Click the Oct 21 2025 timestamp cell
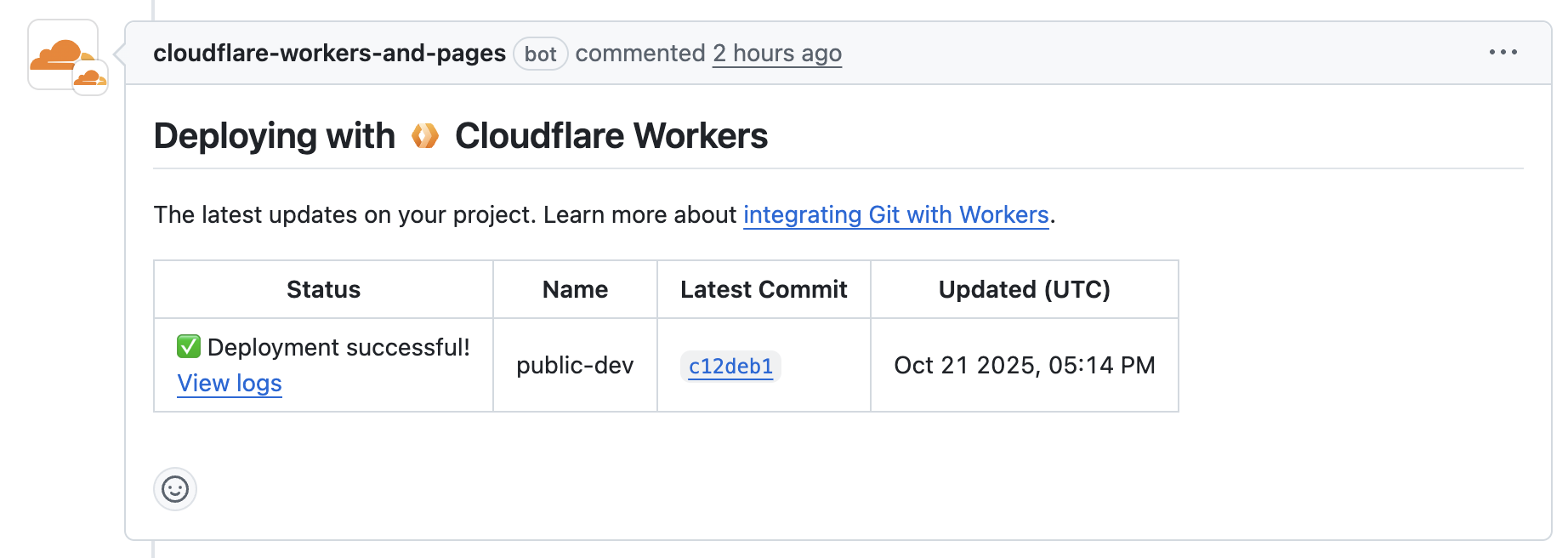This screenshot has width=1568, height=558. 1024,365
